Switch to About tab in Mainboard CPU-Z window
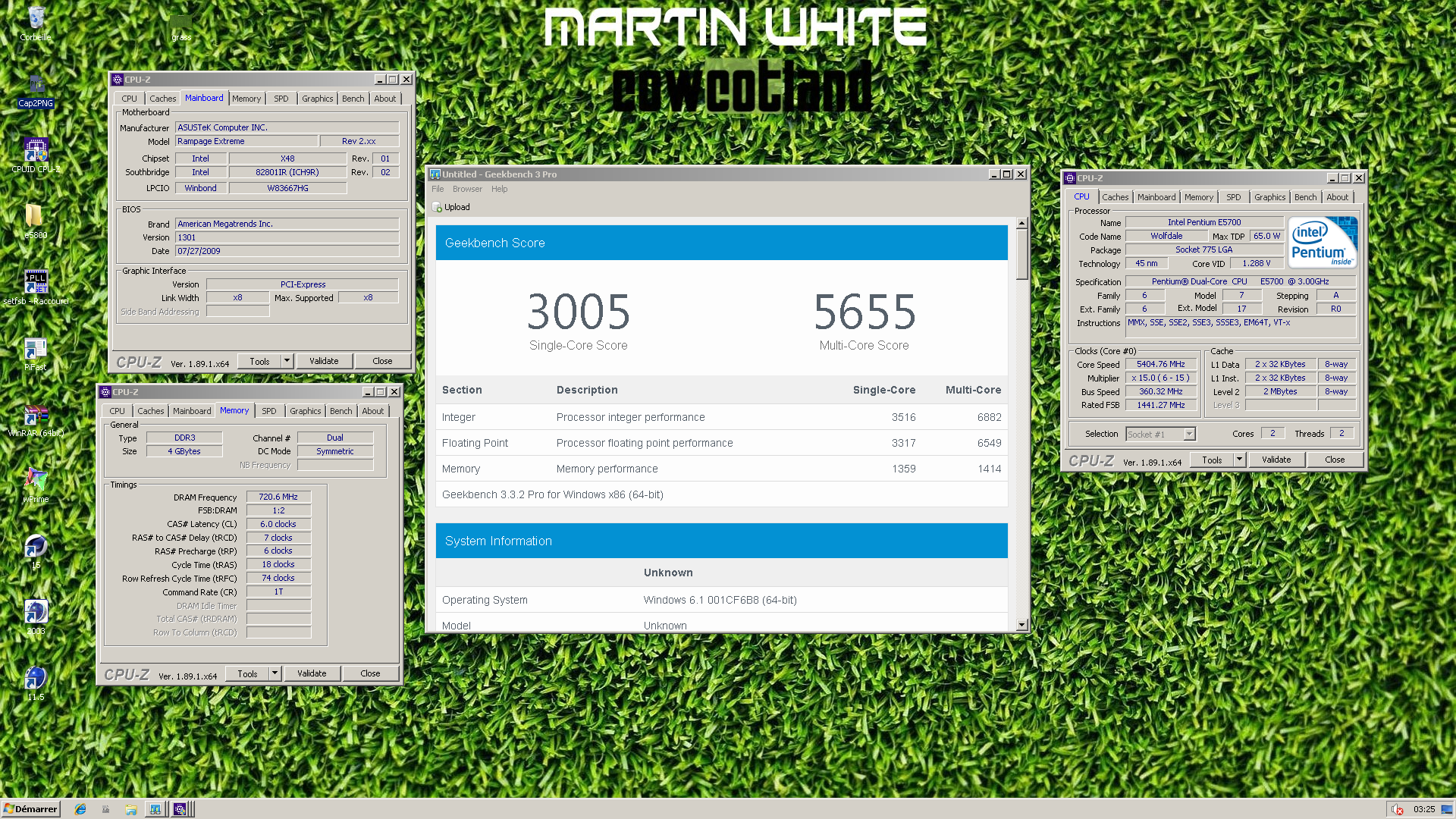 coord(385,99)
